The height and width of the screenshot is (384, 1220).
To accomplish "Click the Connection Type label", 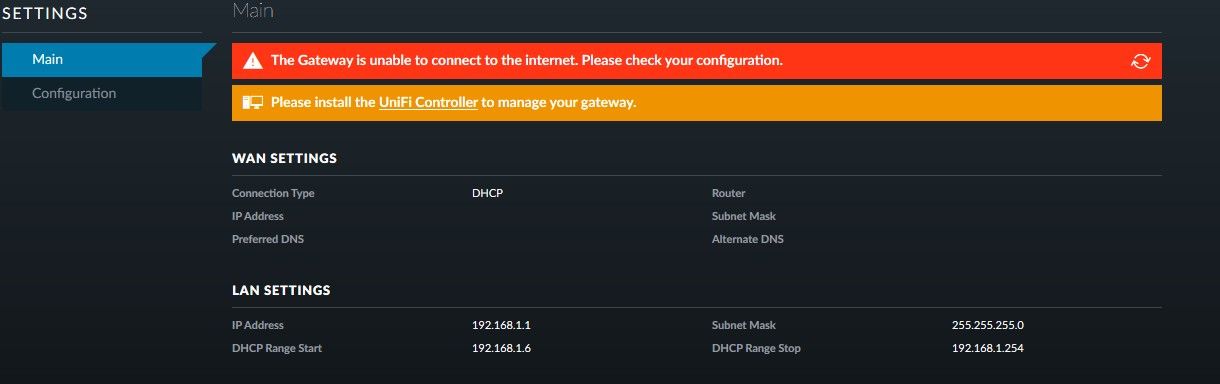I will point(273,193).
